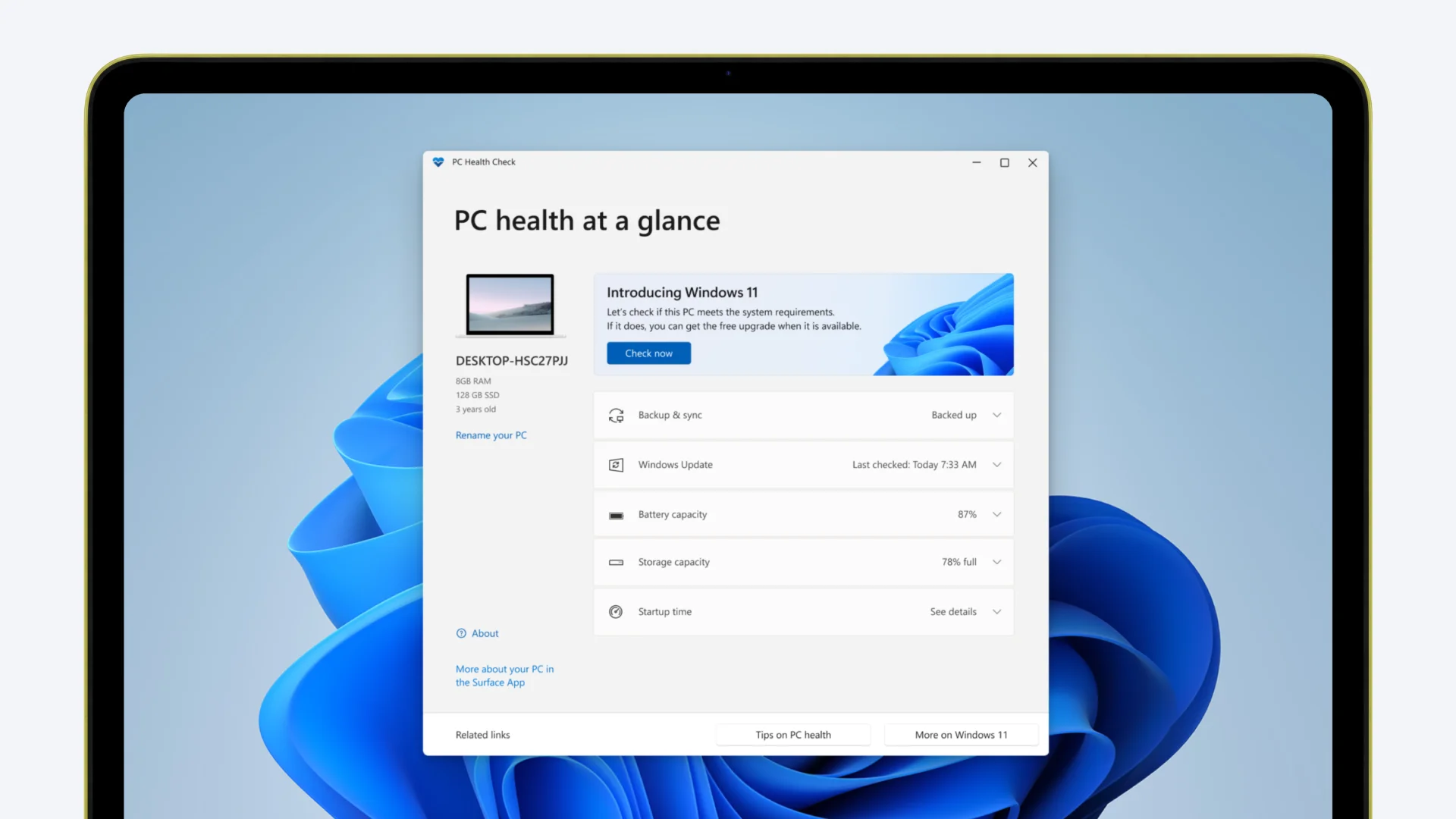The width and height of the screenshot is (1456, 819).
Task: Click the Startup time gauge icon
Action: coord(616,612)
